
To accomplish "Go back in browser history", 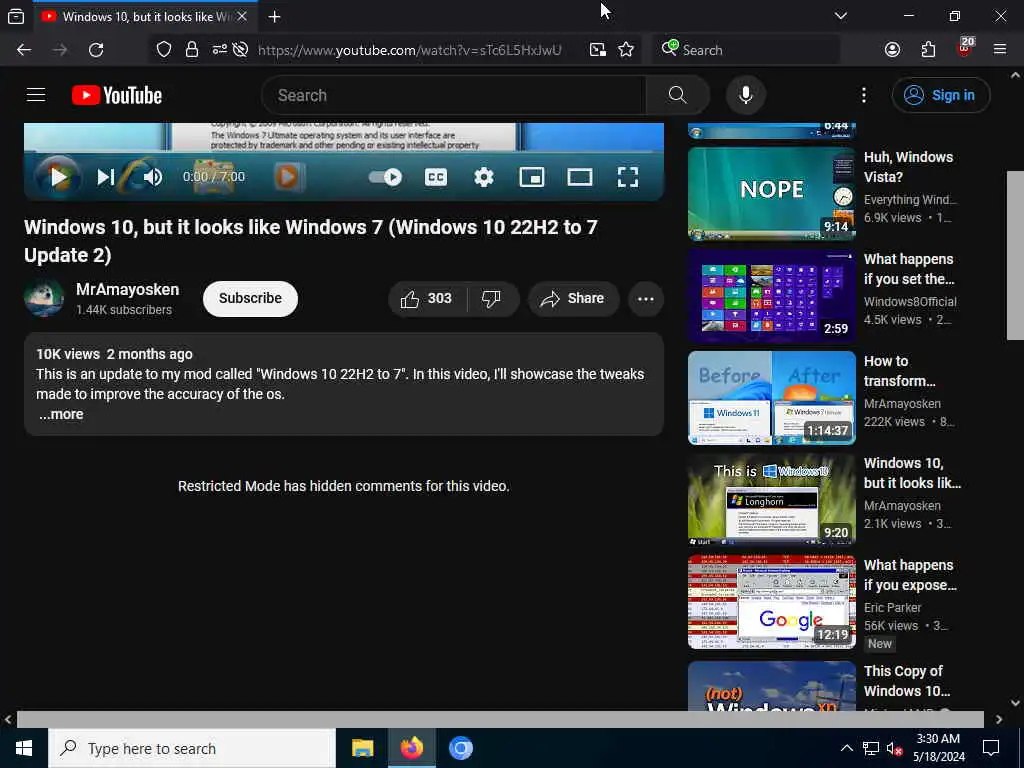I will [24, 50].
